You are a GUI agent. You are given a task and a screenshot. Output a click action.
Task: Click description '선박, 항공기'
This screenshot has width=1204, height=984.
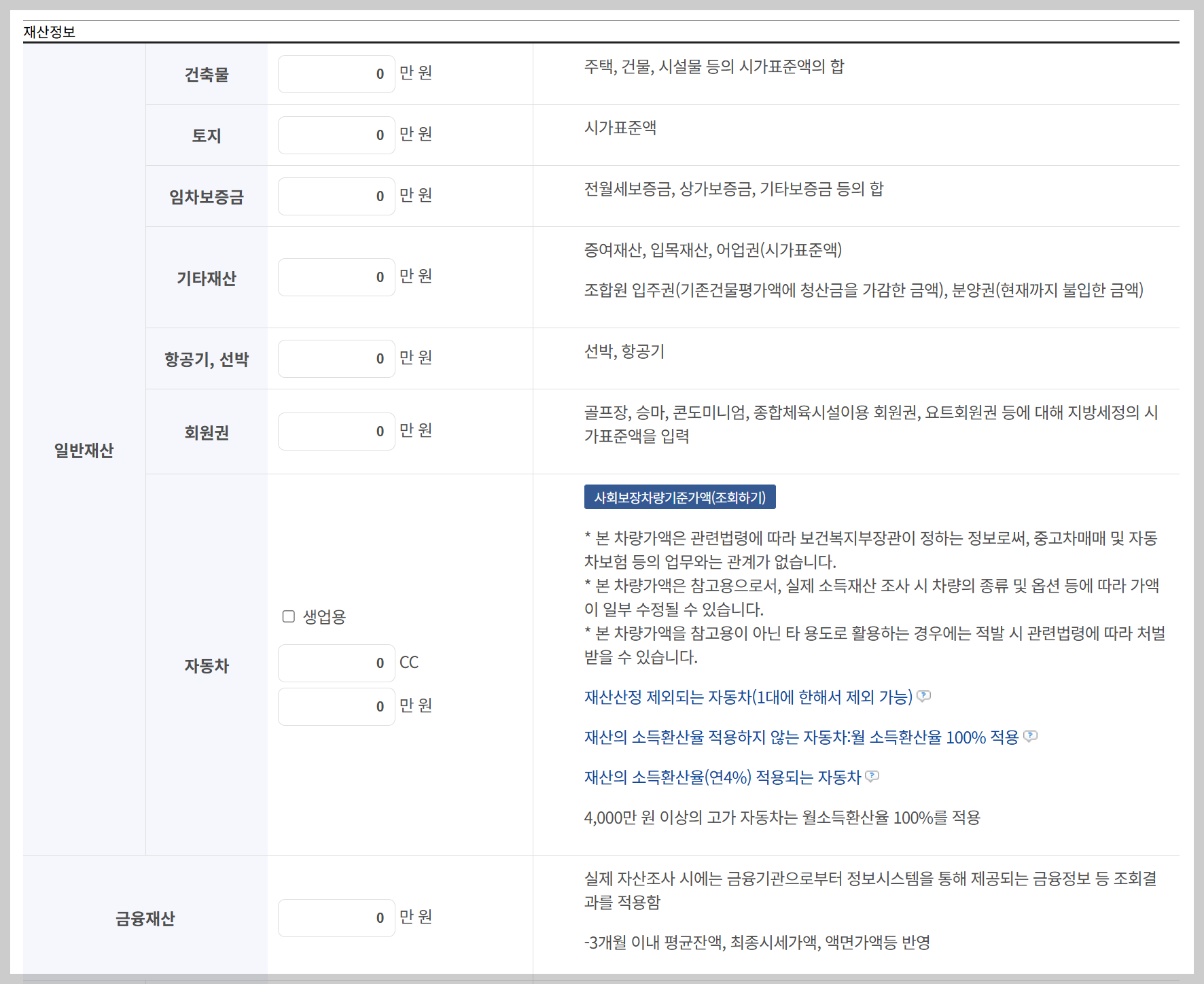(x=624, y=351)
